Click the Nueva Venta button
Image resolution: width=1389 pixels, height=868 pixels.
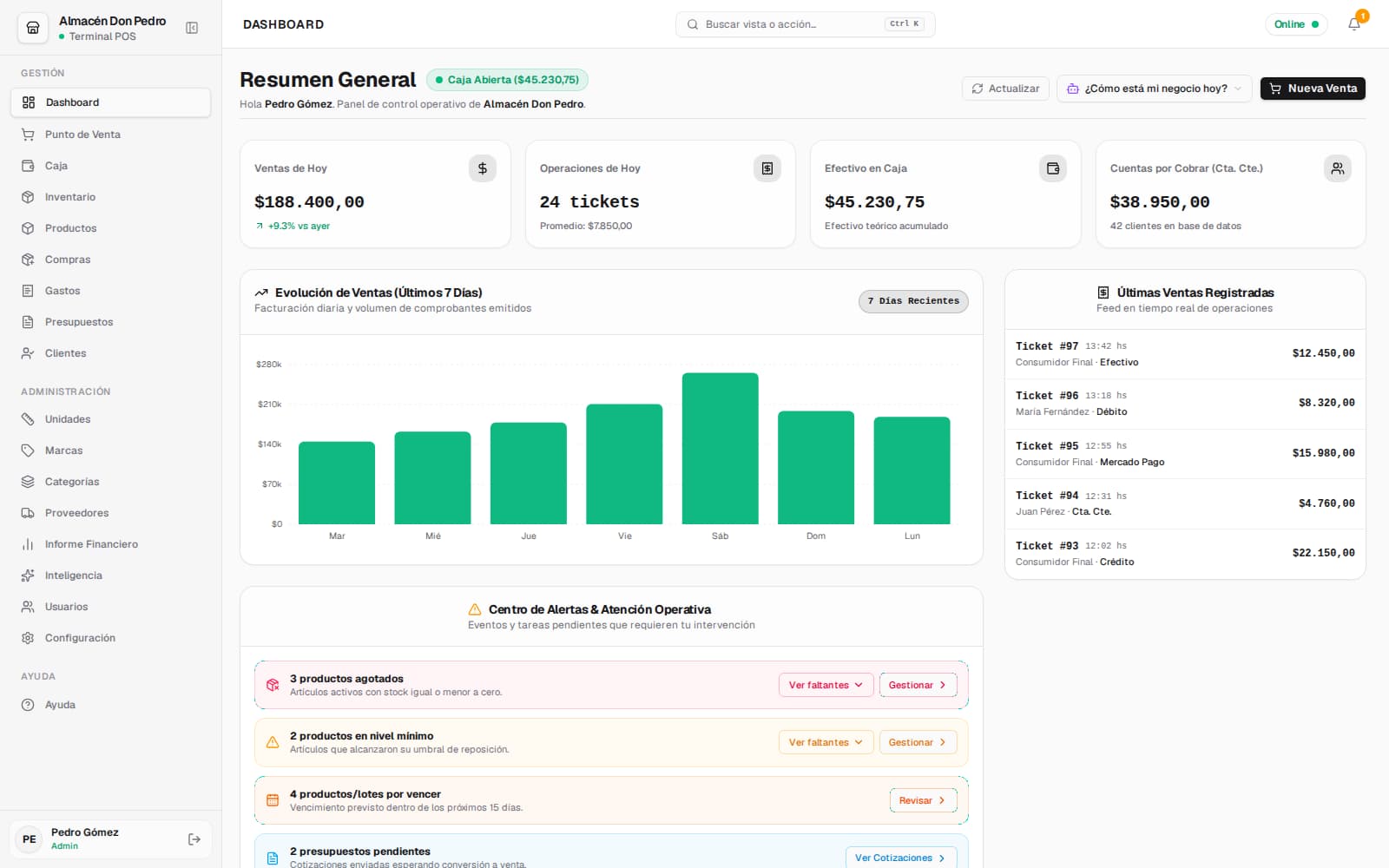[x=1313, y=89]
